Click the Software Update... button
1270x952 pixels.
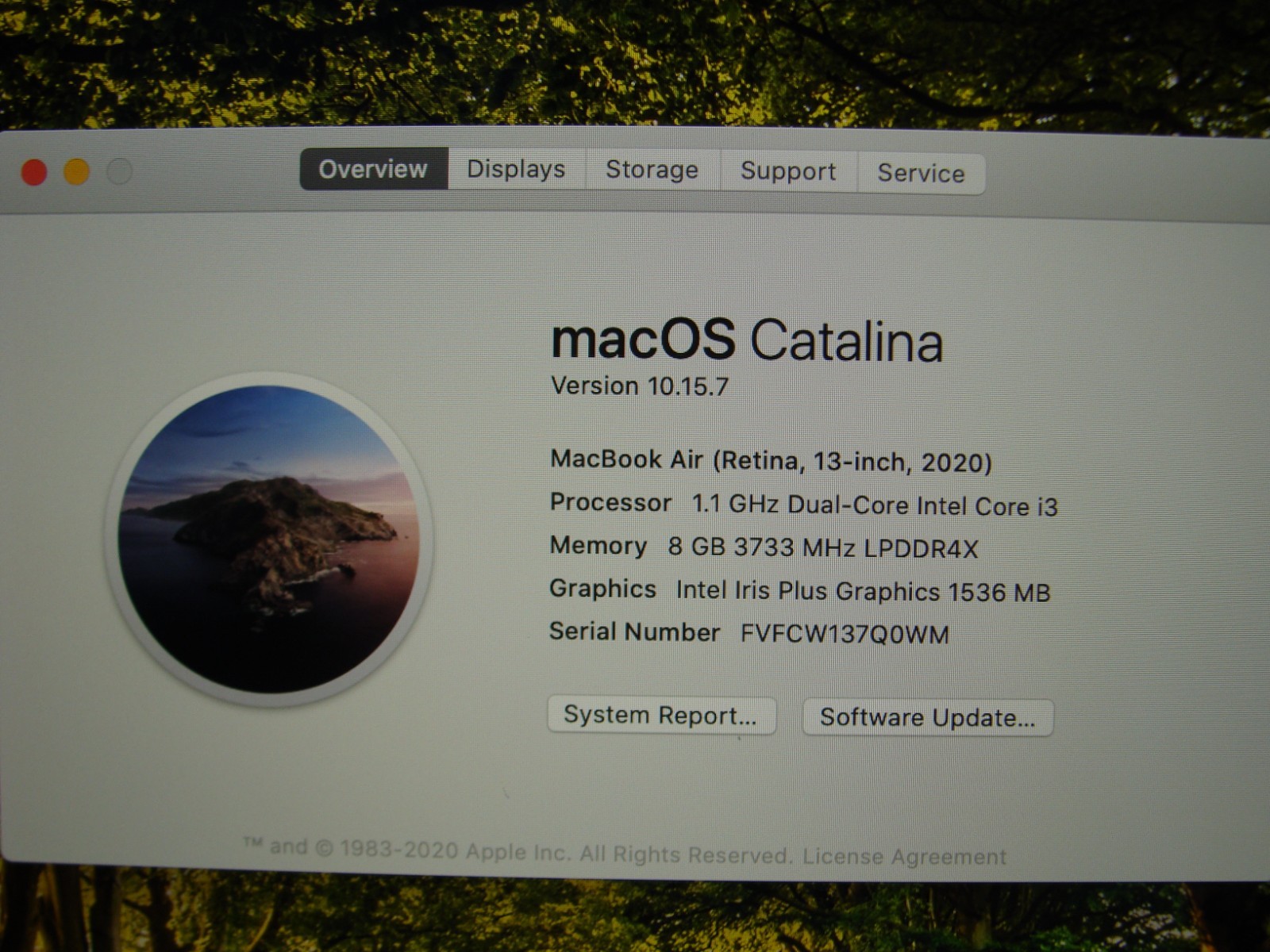[928, 718]
